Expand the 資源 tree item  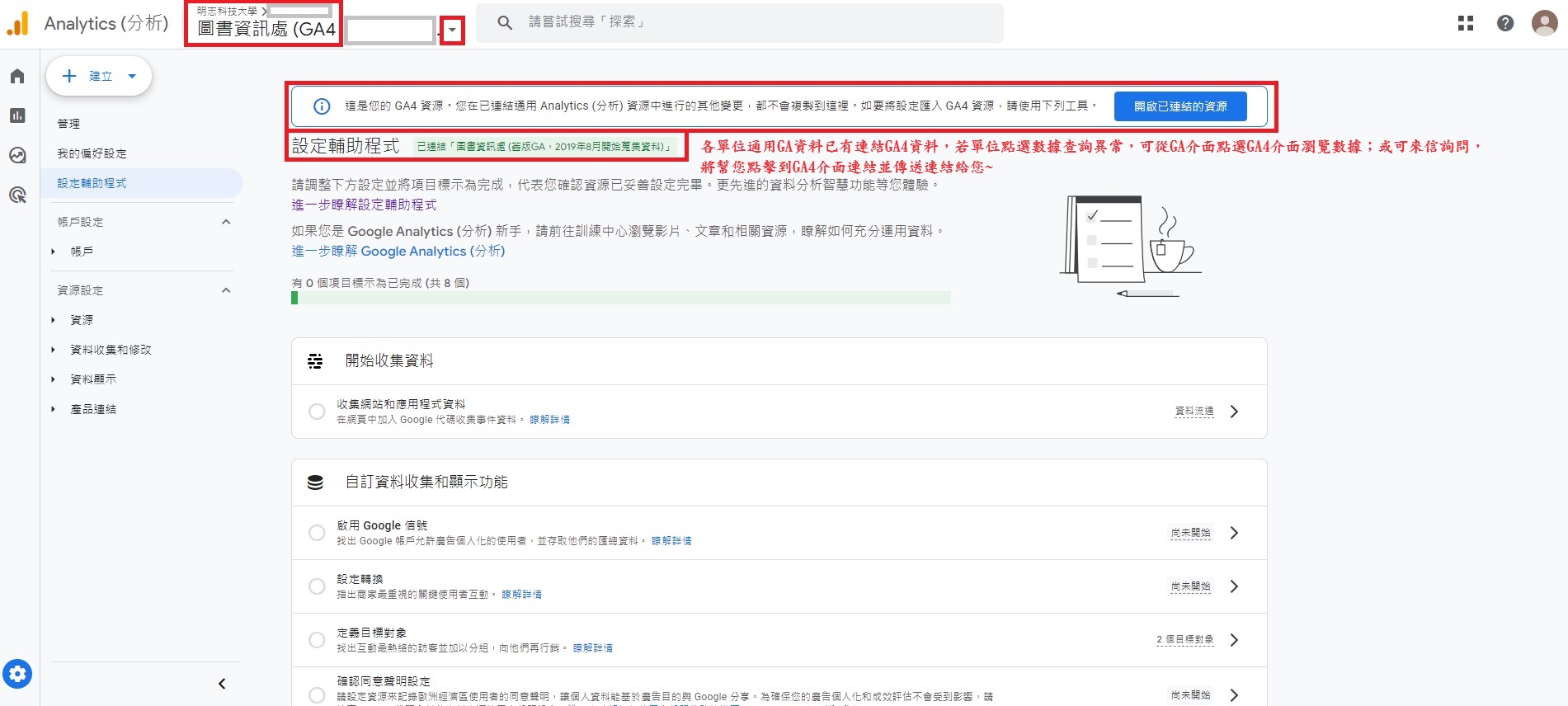point(53,320)
